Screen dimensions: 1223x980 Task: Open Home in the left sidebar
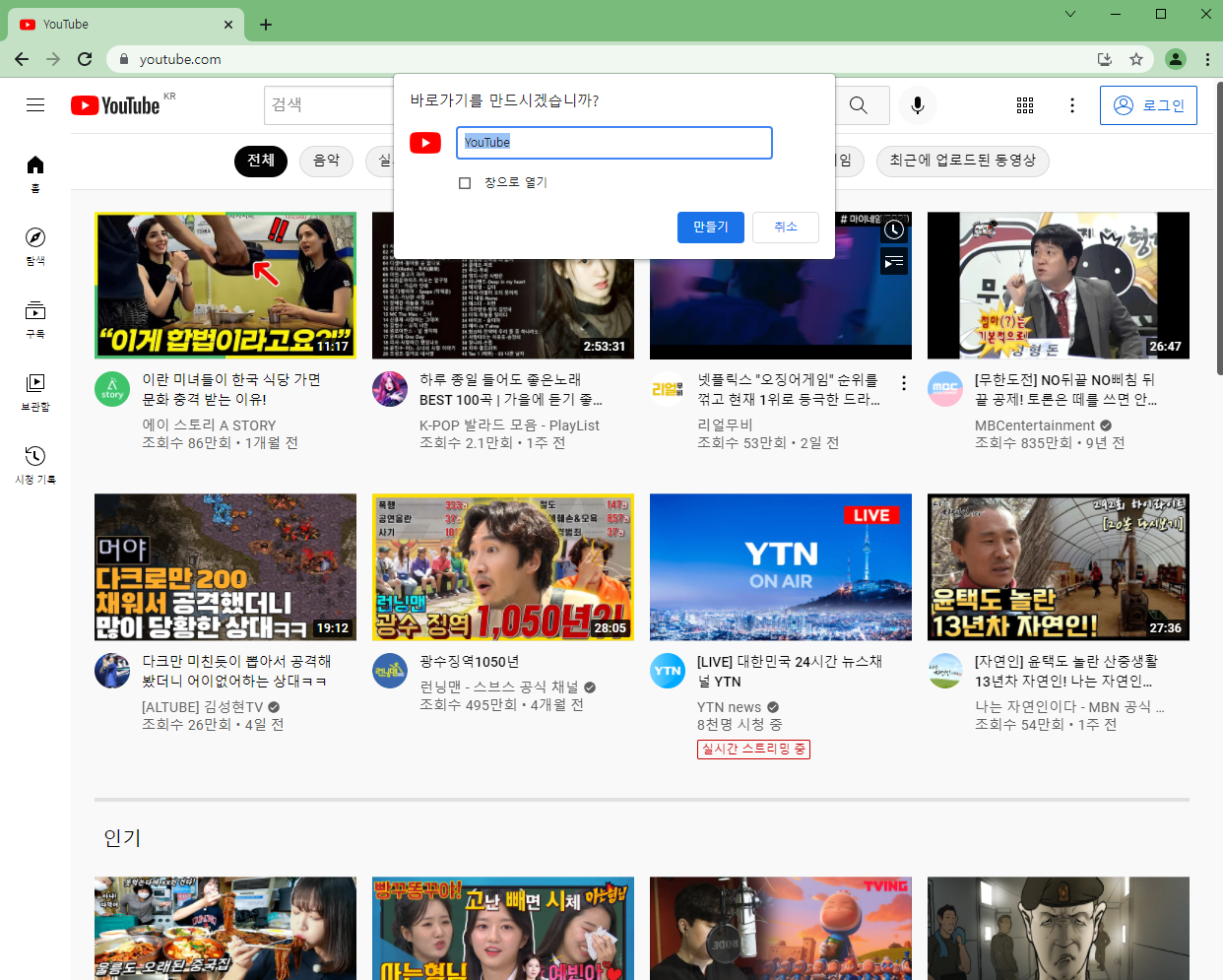tap(35, 173)
